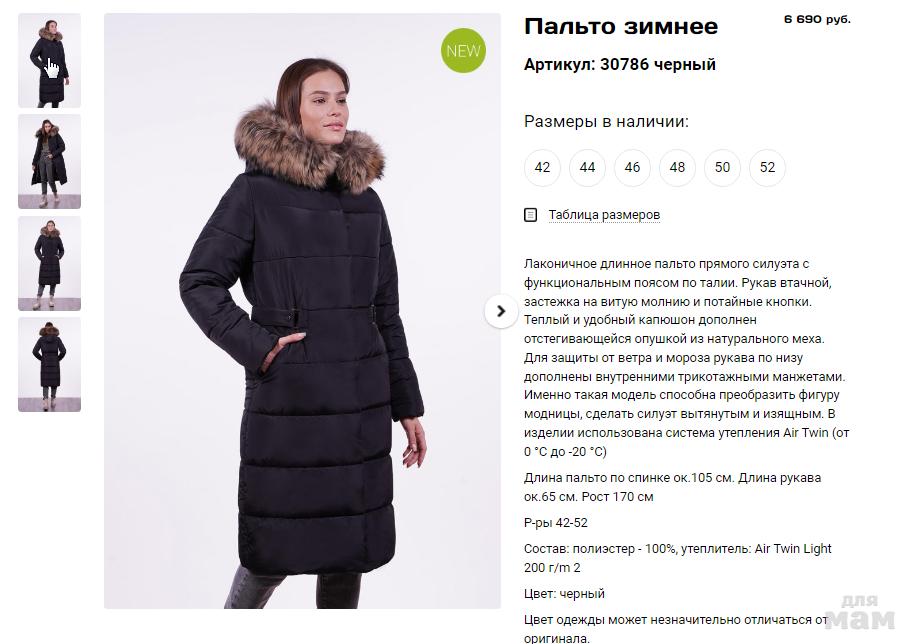Screen dimensions: 910x644
Task: Click the main coat product photo
Action: [302, 311]
